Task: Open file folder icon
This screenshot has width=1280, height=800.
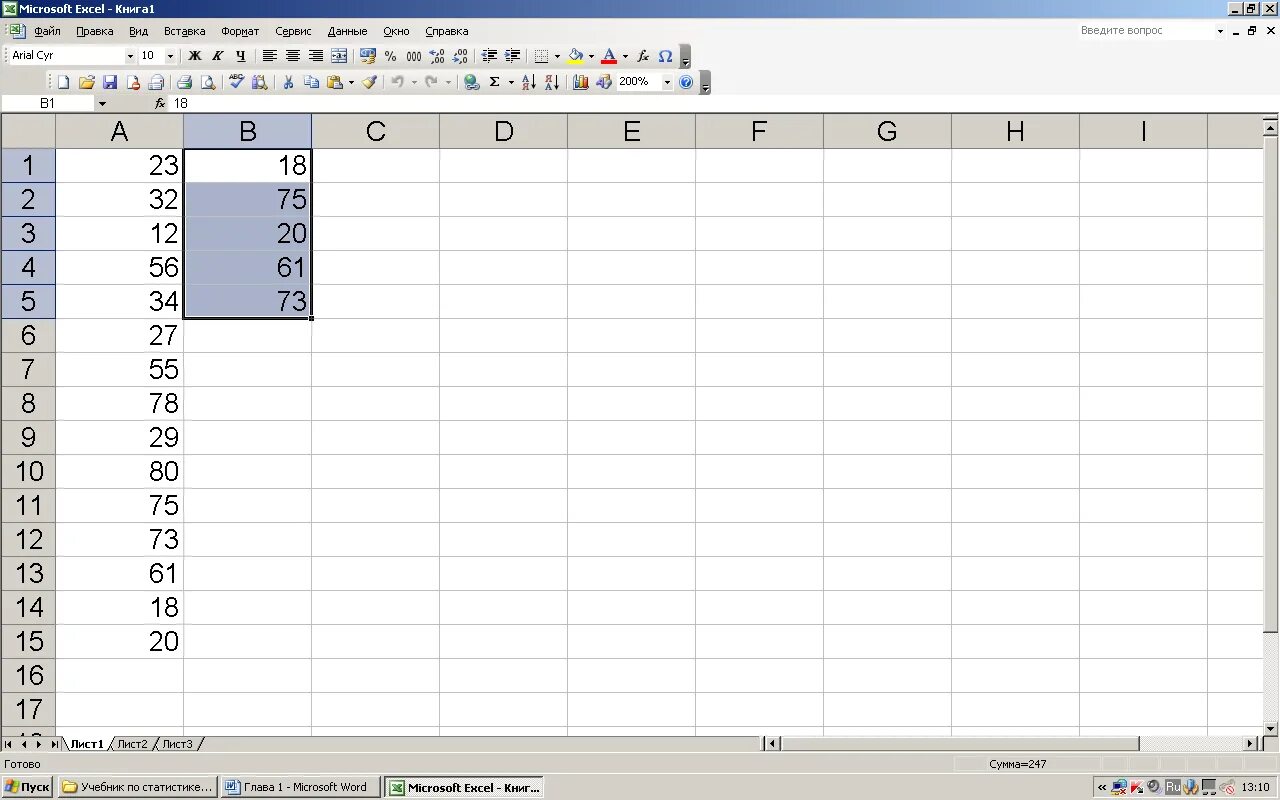Action: 87,82
